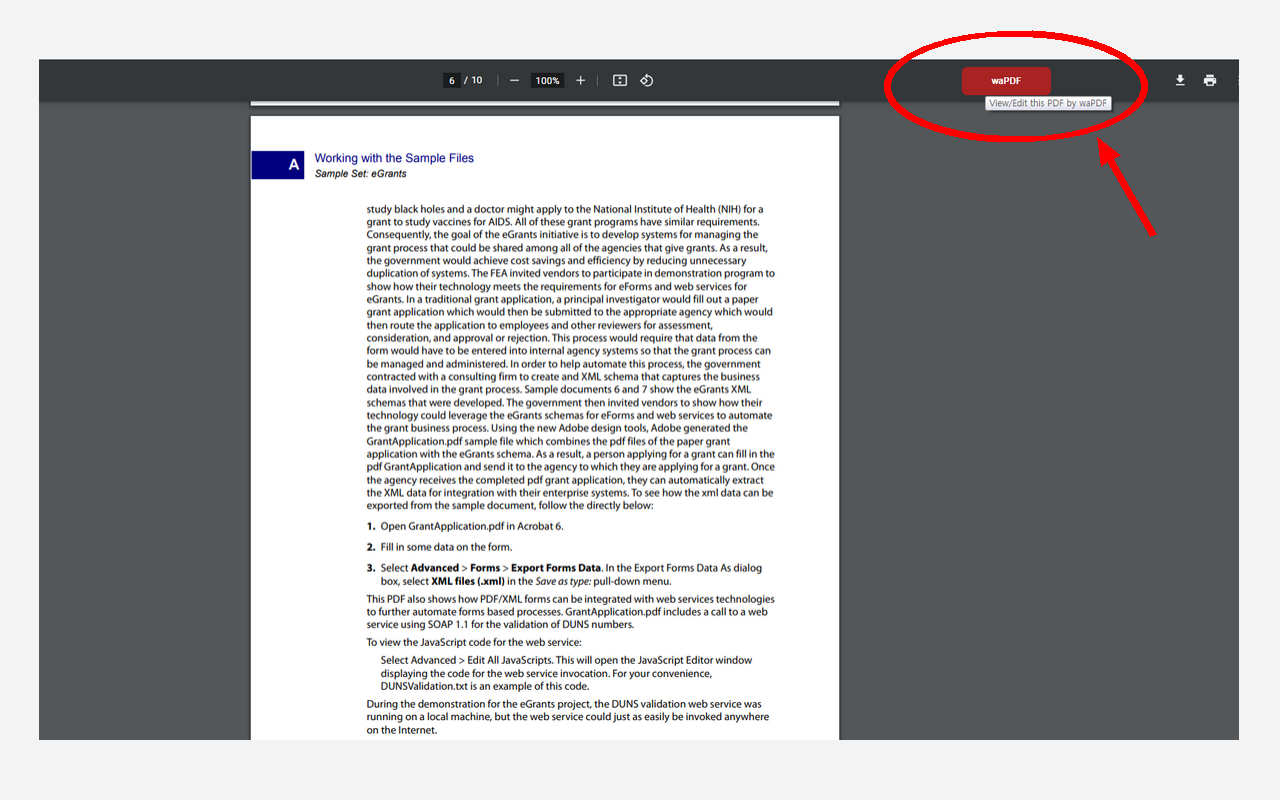The width and height of the screenshot is (1280, 800).
Task: Edit the current page number field
Action: (452, 80)
